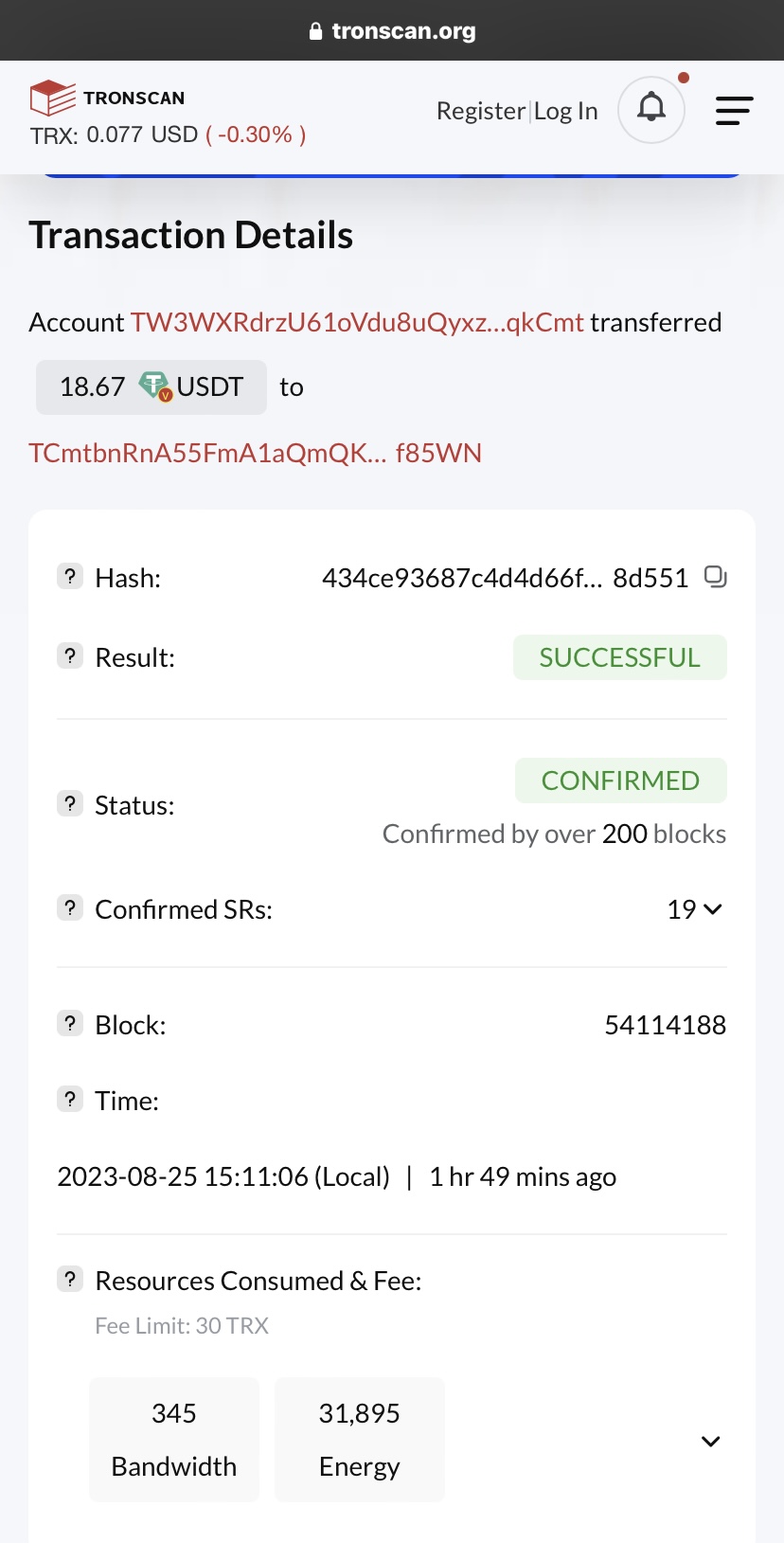The width and height of the screenshot is (784, 1543).
Task: Open block number 54114188
Action: coord(665,1025)
